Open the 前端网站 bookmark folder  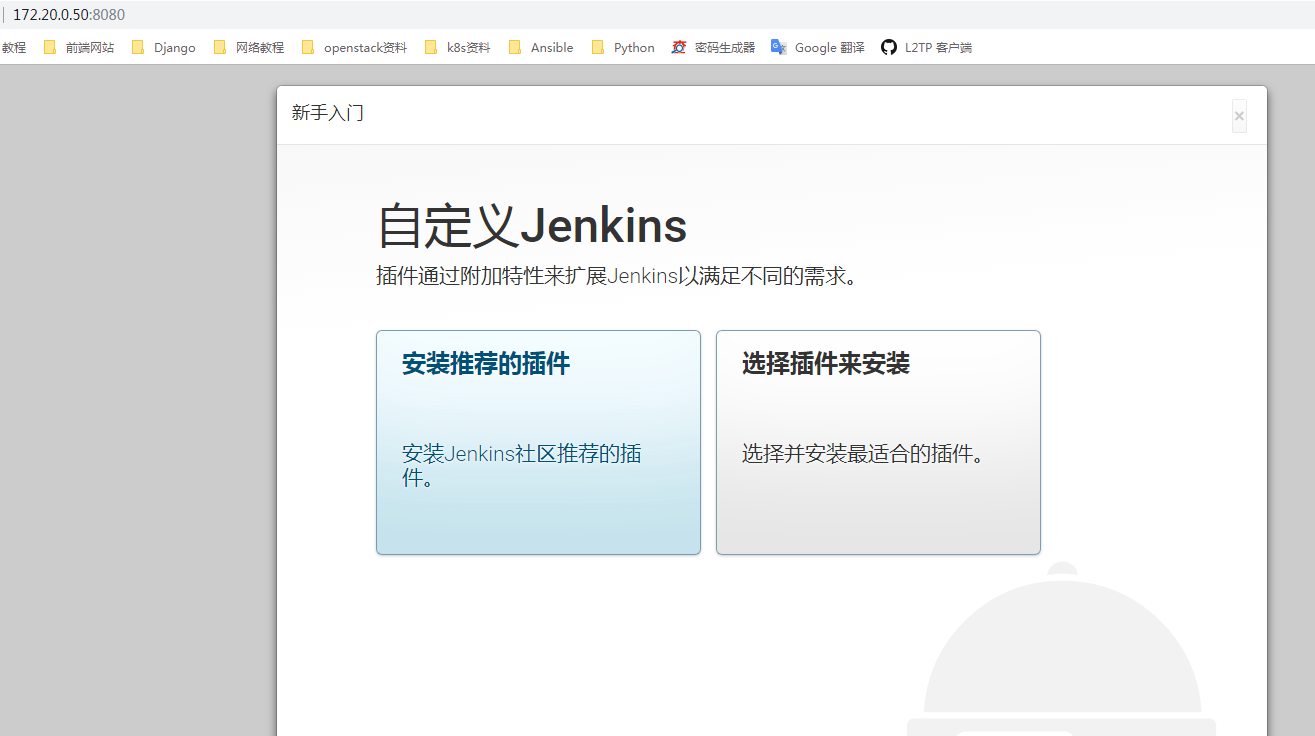[x=79, y=47]
